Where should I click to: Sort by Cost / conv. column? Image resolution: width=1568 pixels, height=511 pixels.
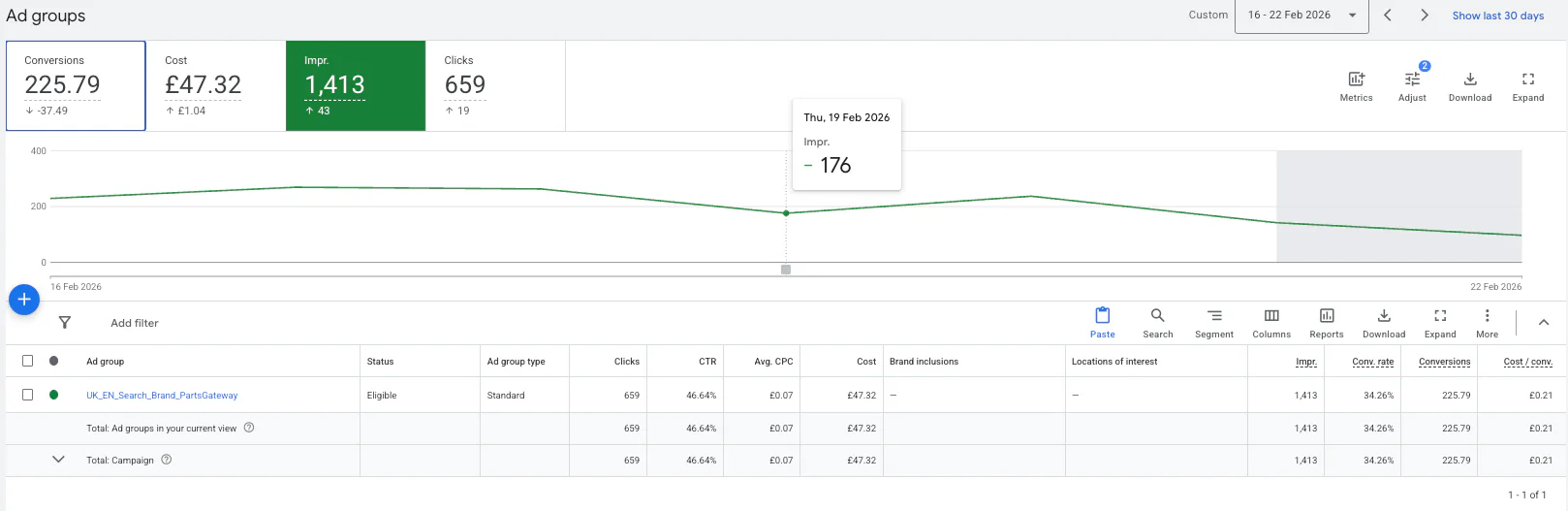[x=1528, y=362]
